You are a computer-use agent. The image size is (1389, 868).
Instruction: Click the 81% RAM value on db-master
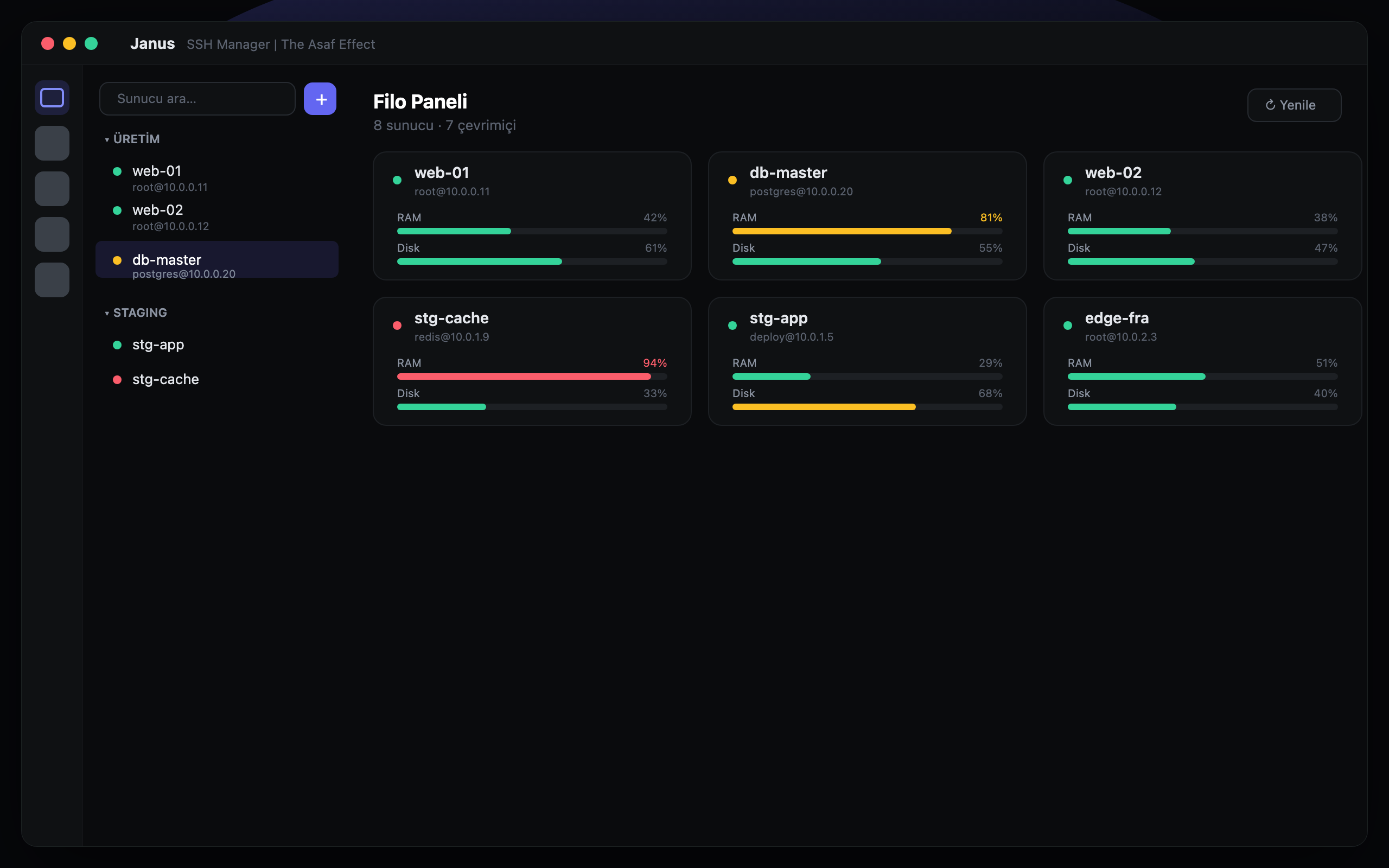click(991, 218)
